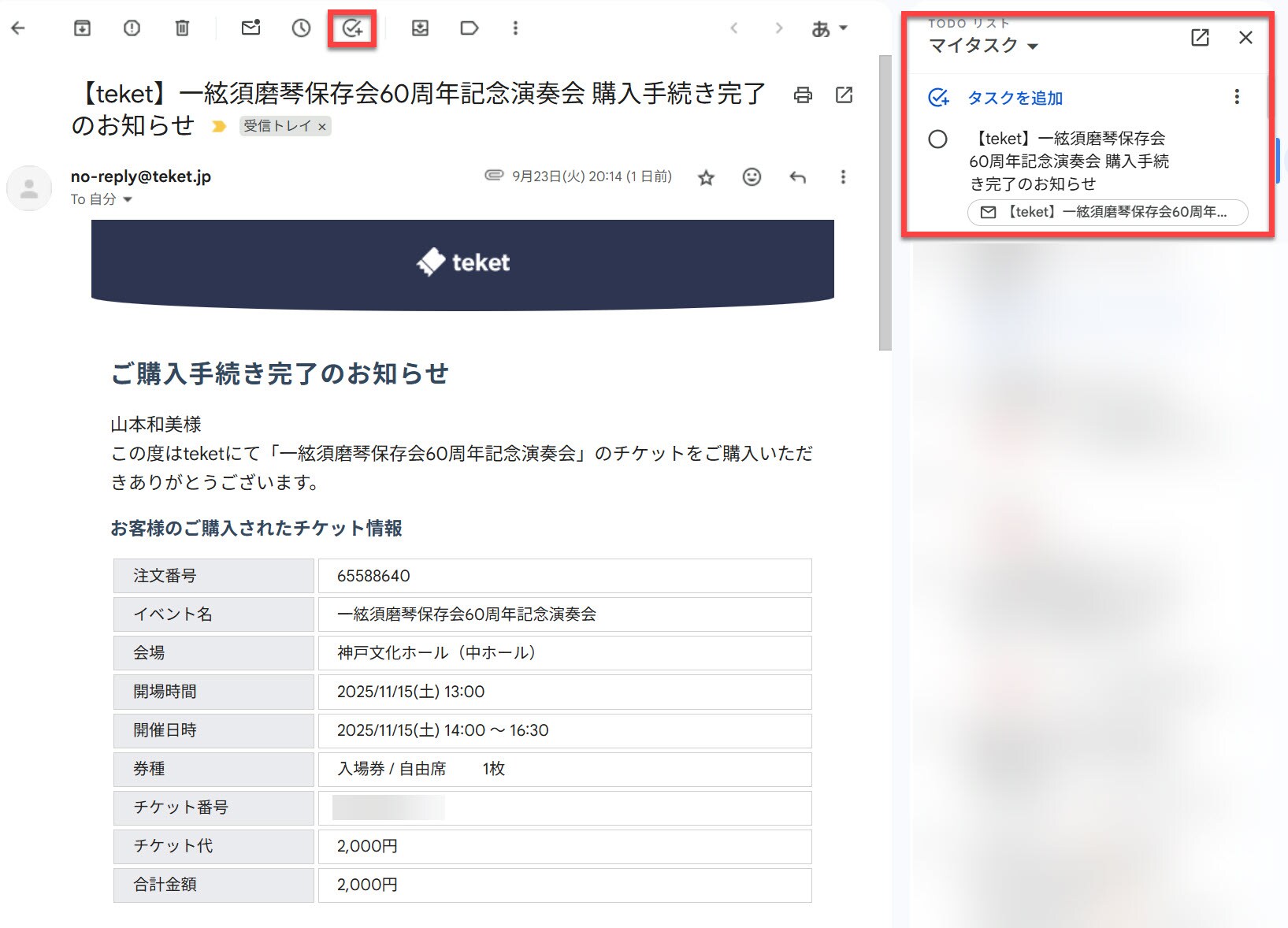Open task list options menu beside タスクを追加

point(1237,97)
